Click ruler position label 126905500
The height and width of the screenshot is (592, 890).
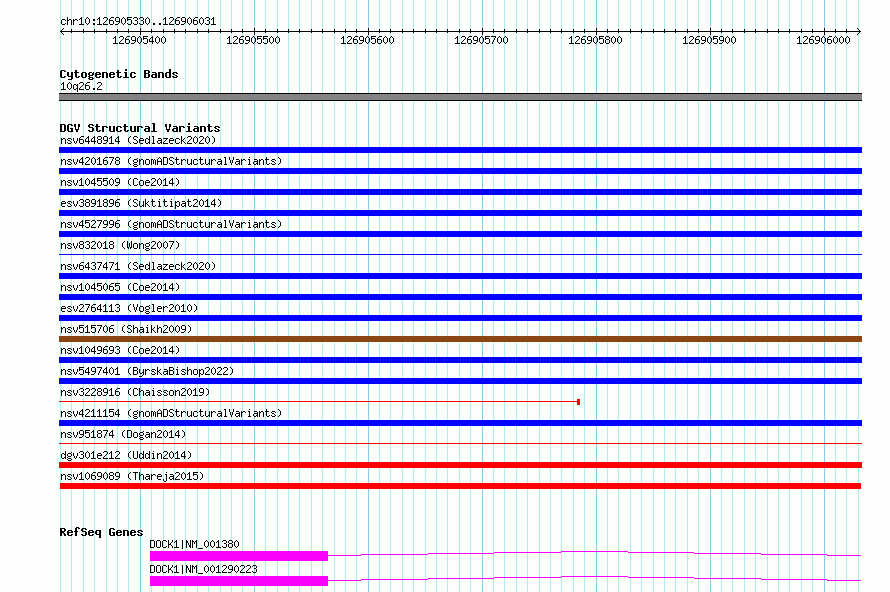point(253,40)
